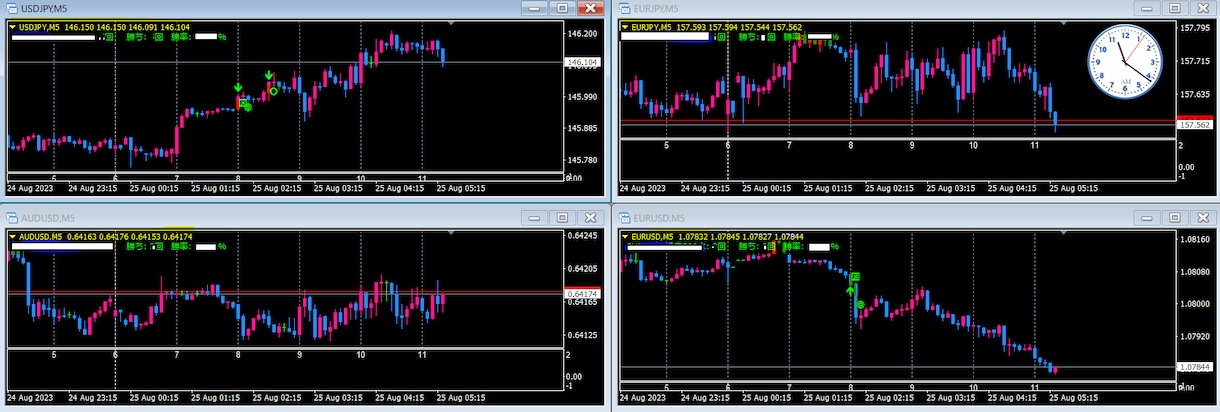Click the green boxed marker on USDJPY chart
This screenshot has height=412, width=1220.
244,103
